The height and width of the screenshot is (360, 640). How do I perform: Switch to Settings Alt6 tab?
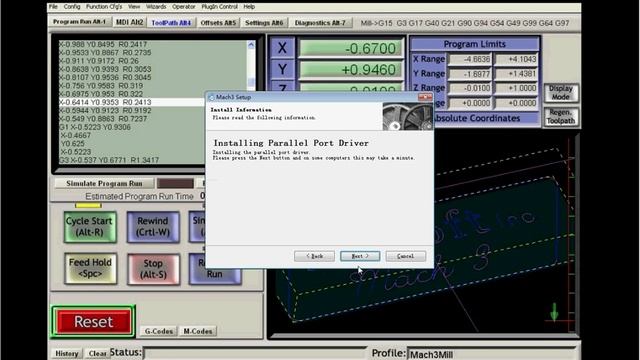point(264,23)
